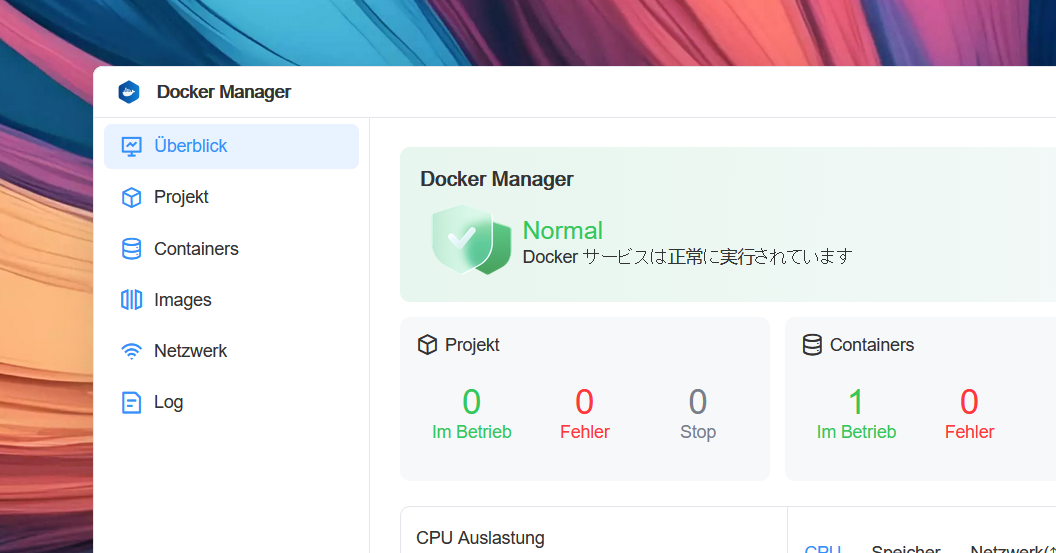Screen dimensions: 1056x553
Task: Click the Containers database icon in sidebar
Action: click(x=131, y=249)
